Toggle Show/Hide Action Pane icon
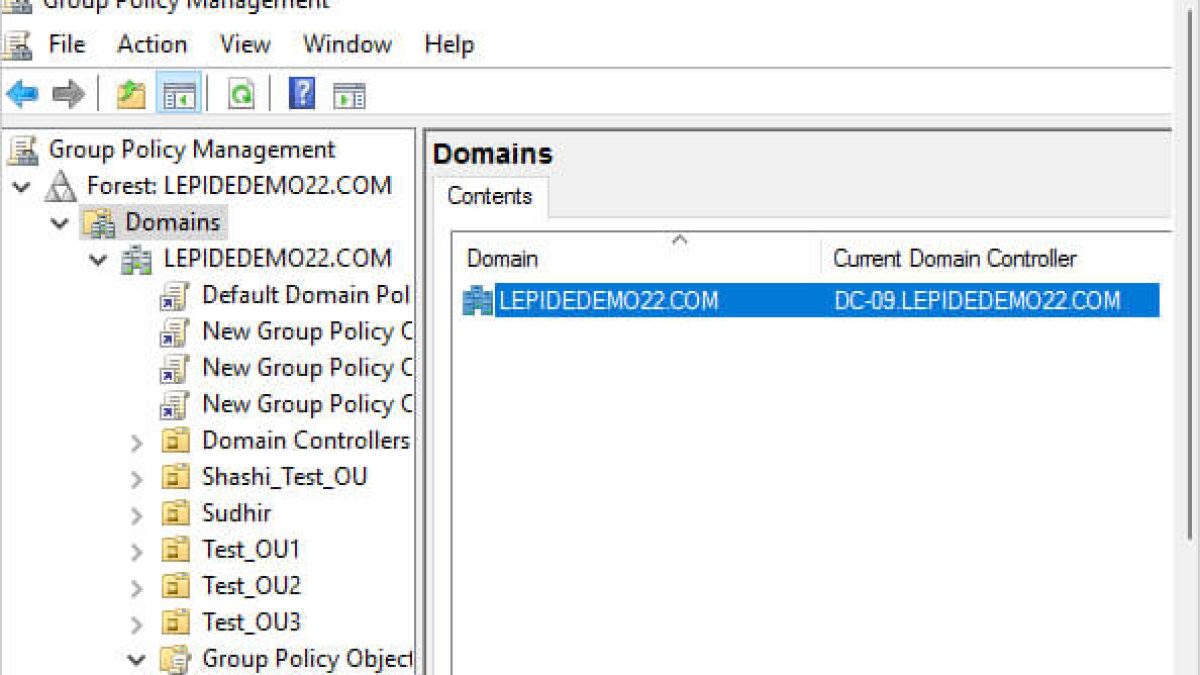Screen dimensions: 1200x675 [x=349, y=95]
